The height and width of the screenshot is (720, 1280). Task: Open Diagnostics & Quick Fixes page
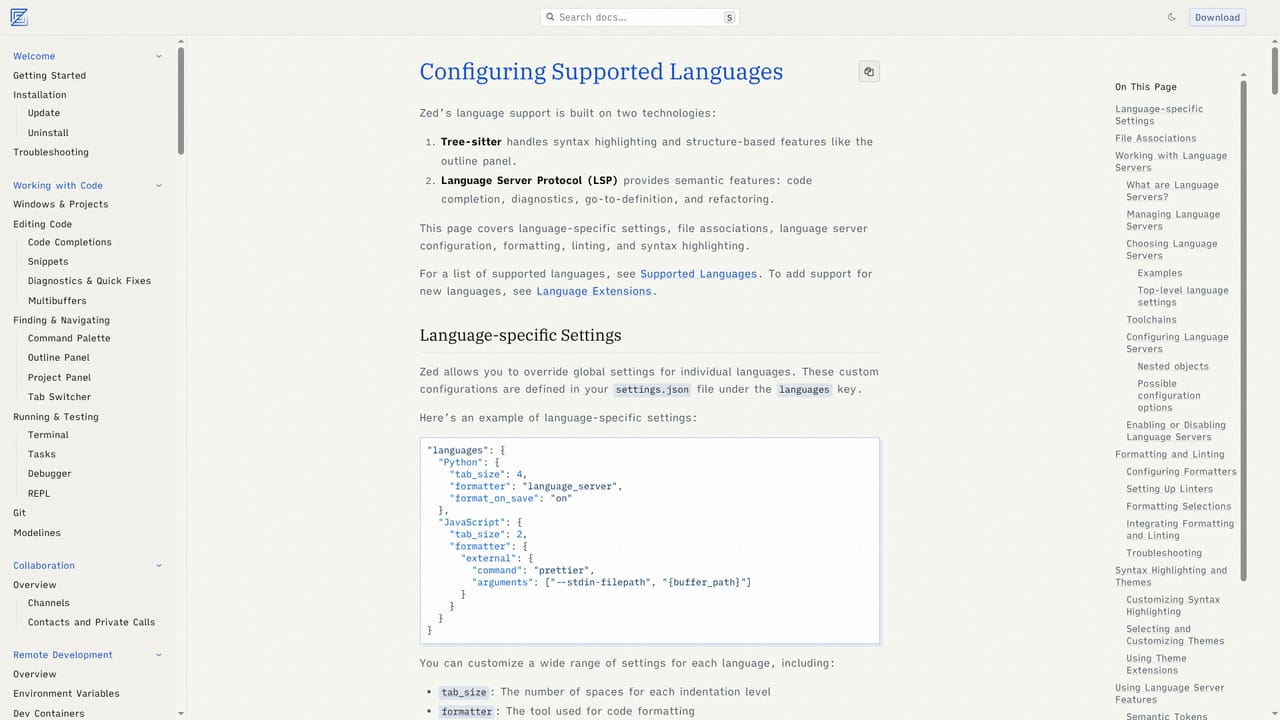(89, 281)
